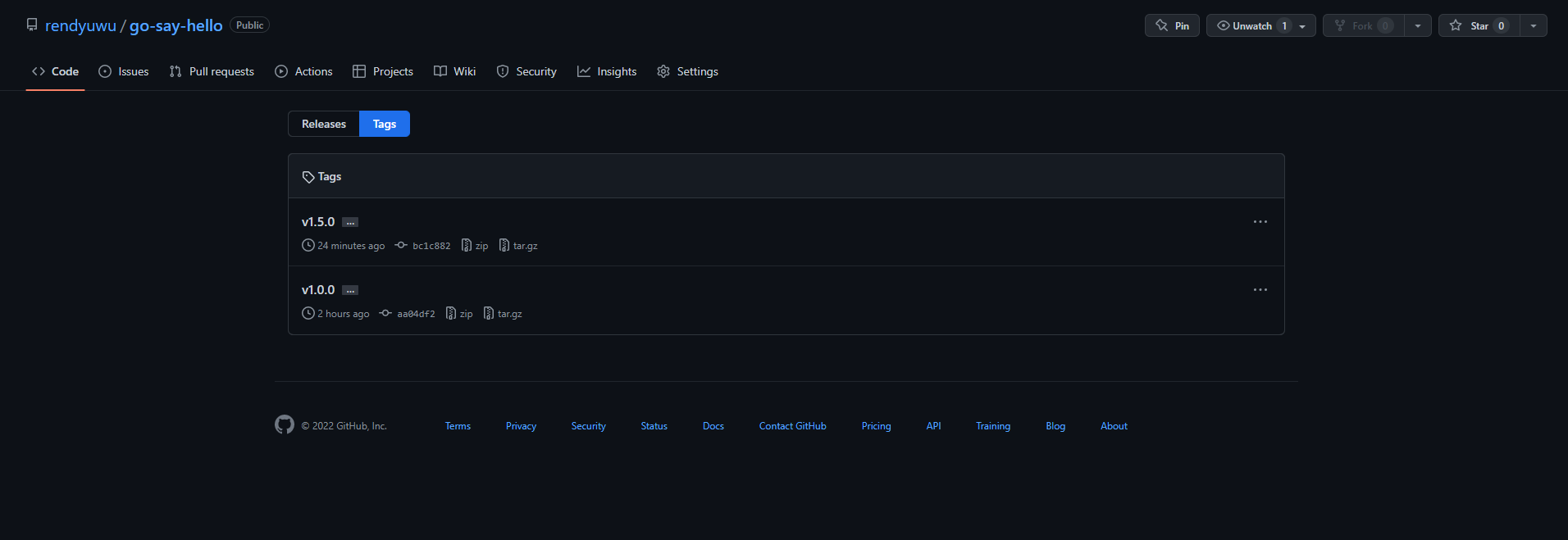Pin the repository with the Pin button
Screen dimensions: 1568x540
[1172, 25]
